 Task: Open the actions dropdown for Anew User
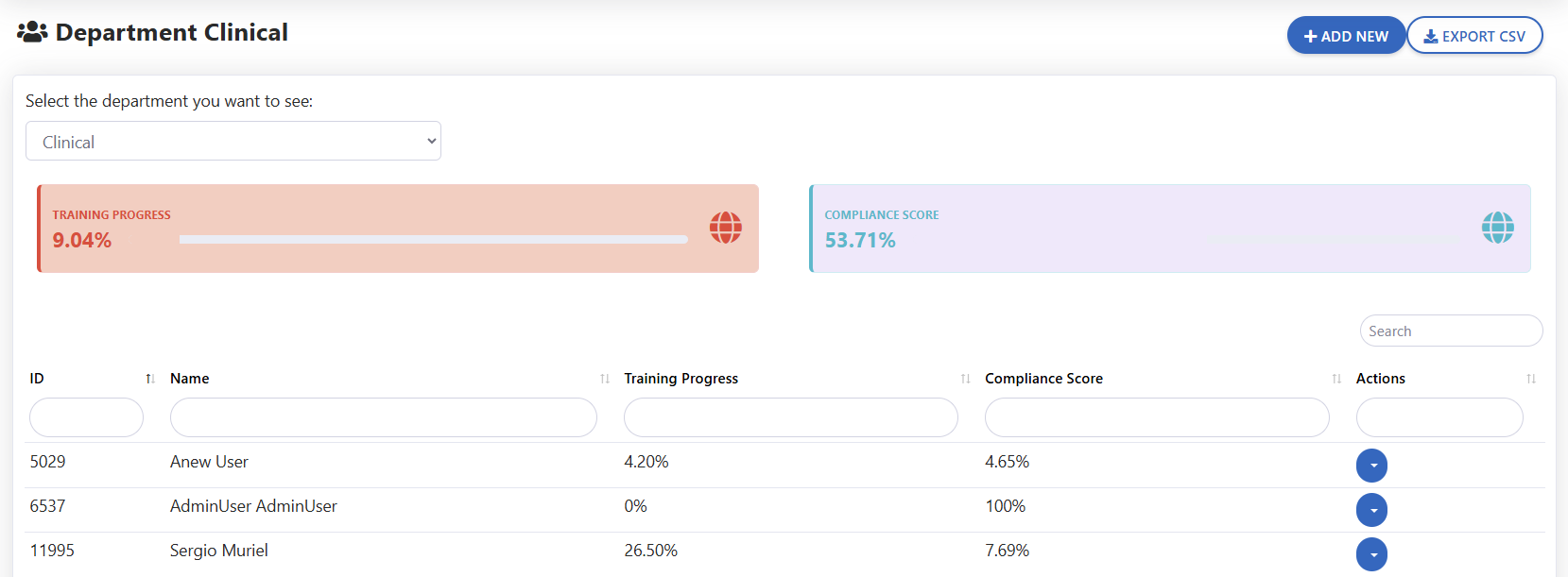[x=1371, y=466]
